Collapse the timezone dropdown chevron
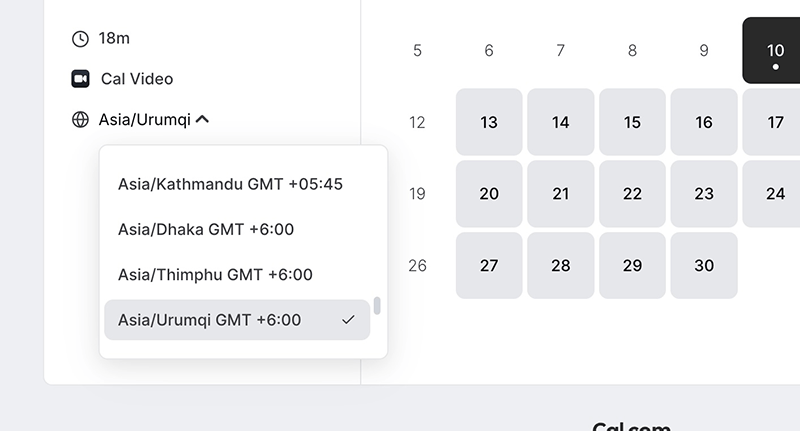Screen dimensions: 800x431 coord(202,120)
